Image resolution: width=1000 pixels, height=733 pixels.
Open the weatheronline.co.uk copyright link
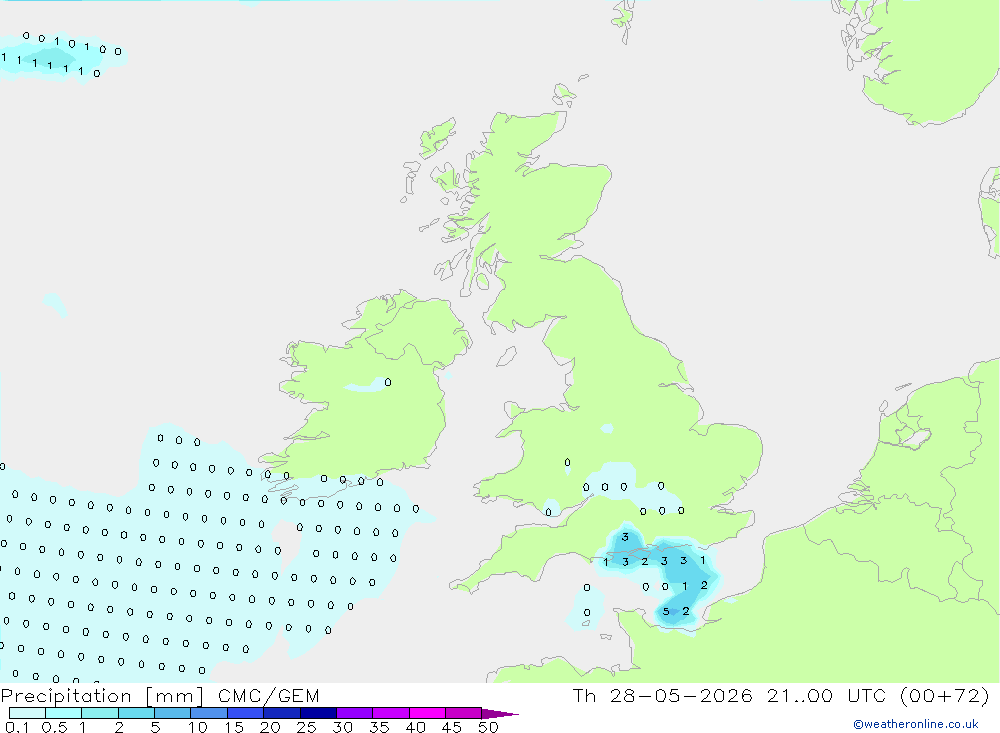tap(916, 724)
